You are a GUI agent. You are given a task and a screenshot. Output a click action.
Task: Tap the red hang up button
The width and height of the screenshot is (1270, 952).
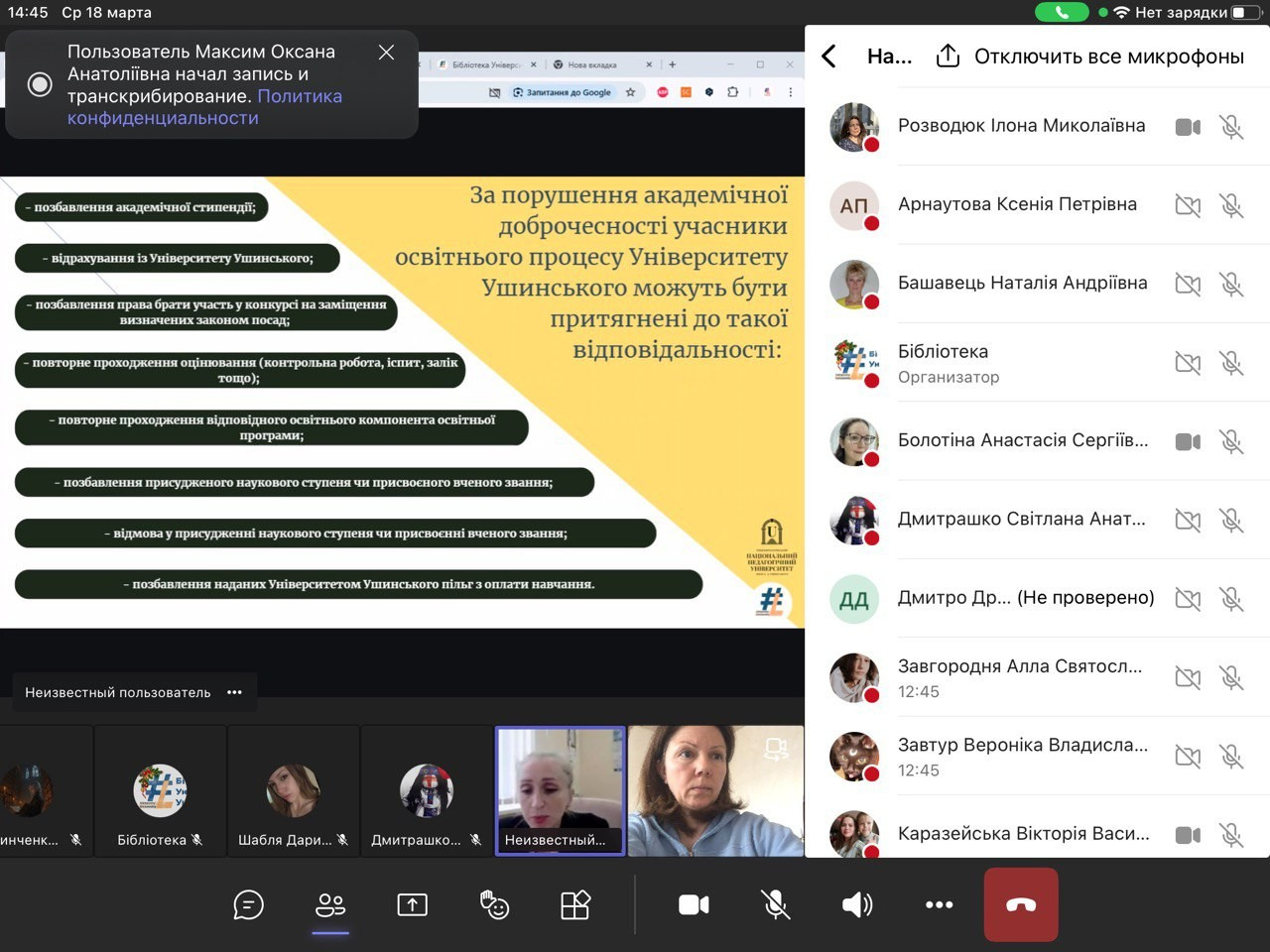pyautogui.click(x=1021, y=904)
